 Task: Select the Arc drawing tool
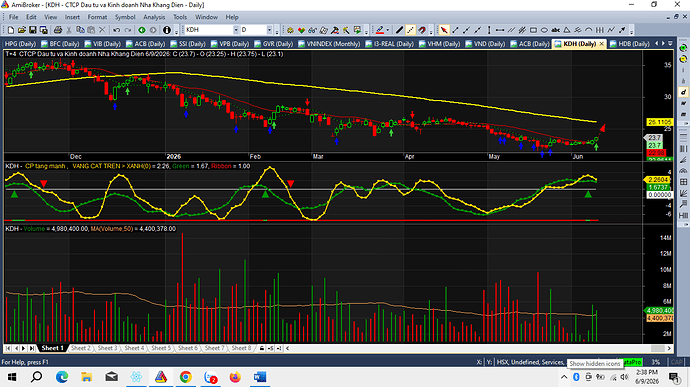point(589,30)
